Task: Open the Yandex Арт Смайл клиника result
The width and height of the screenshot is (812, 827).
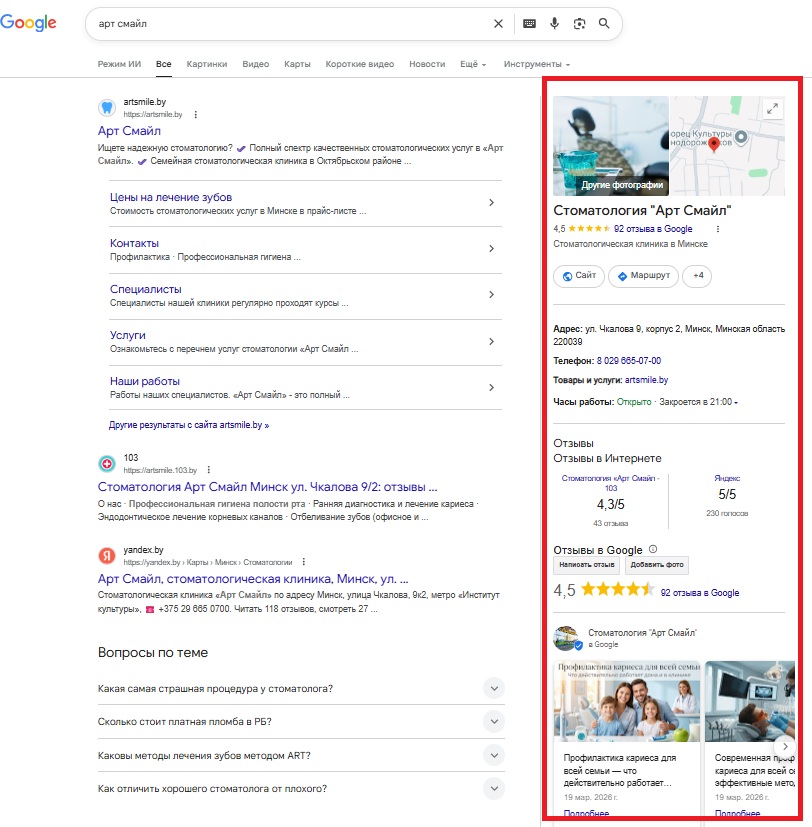Action: click(x=253, y=579)
